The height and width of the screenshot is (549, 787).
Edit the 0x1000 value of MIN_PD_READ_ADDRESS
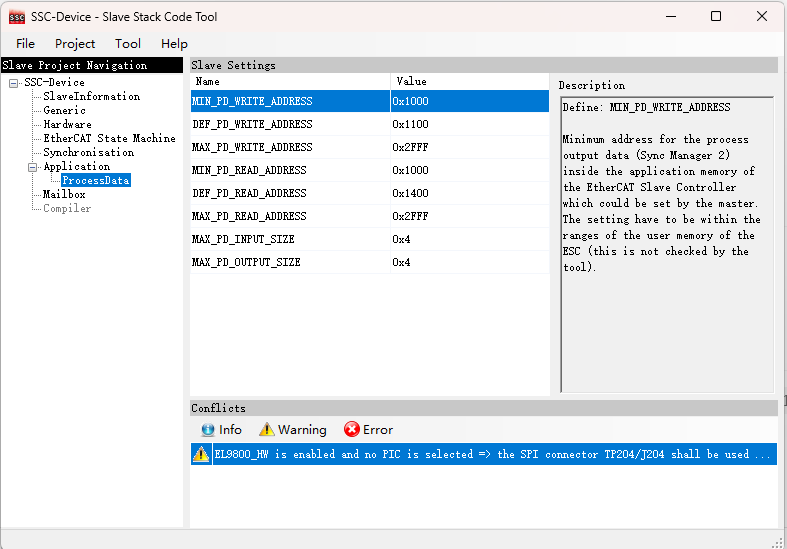[470, 171]
